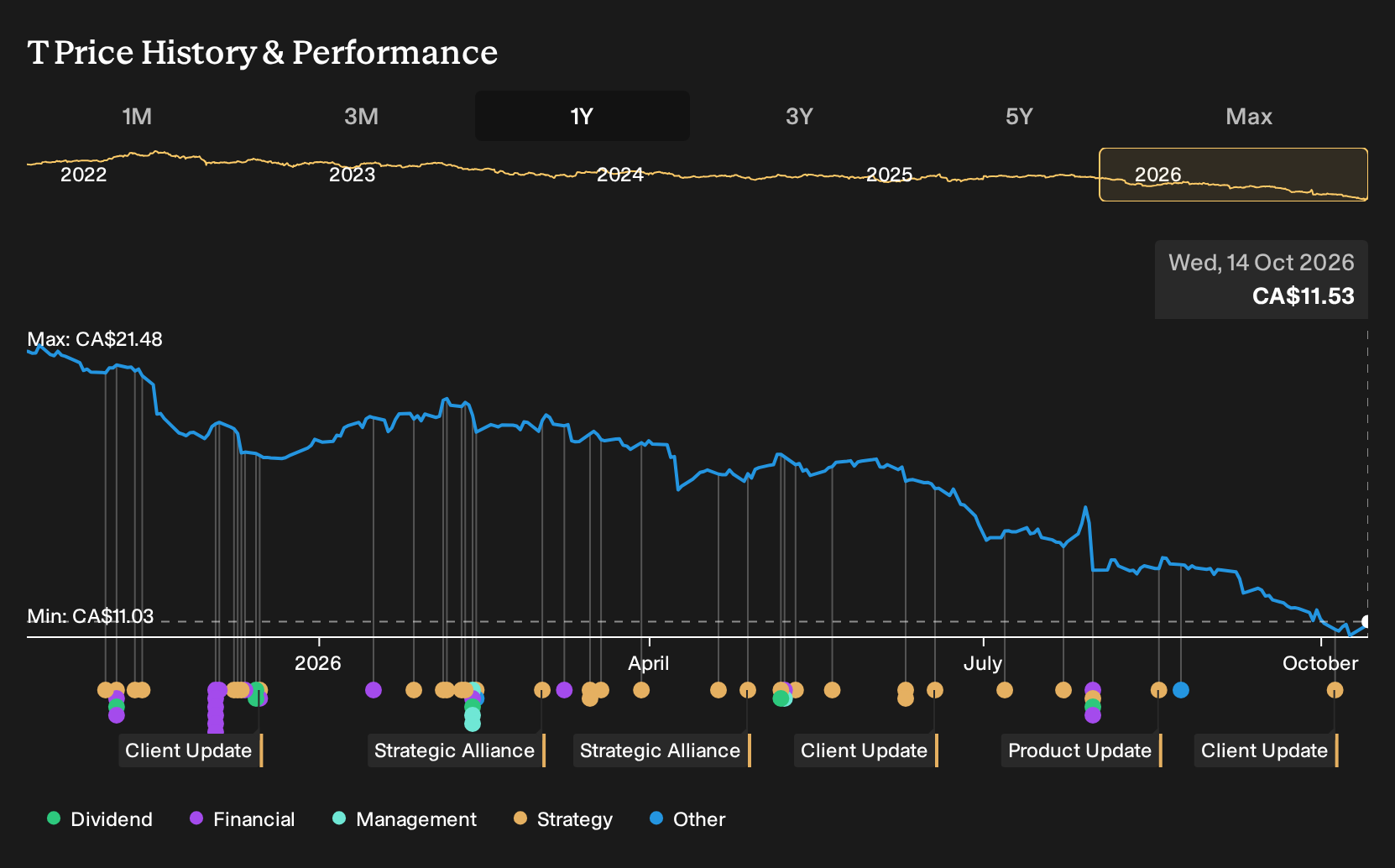Image resolution: width=1395 pixels, height=868 pixels.
Task: Toggle Strategy events in the legend
Action: [563, 819]
